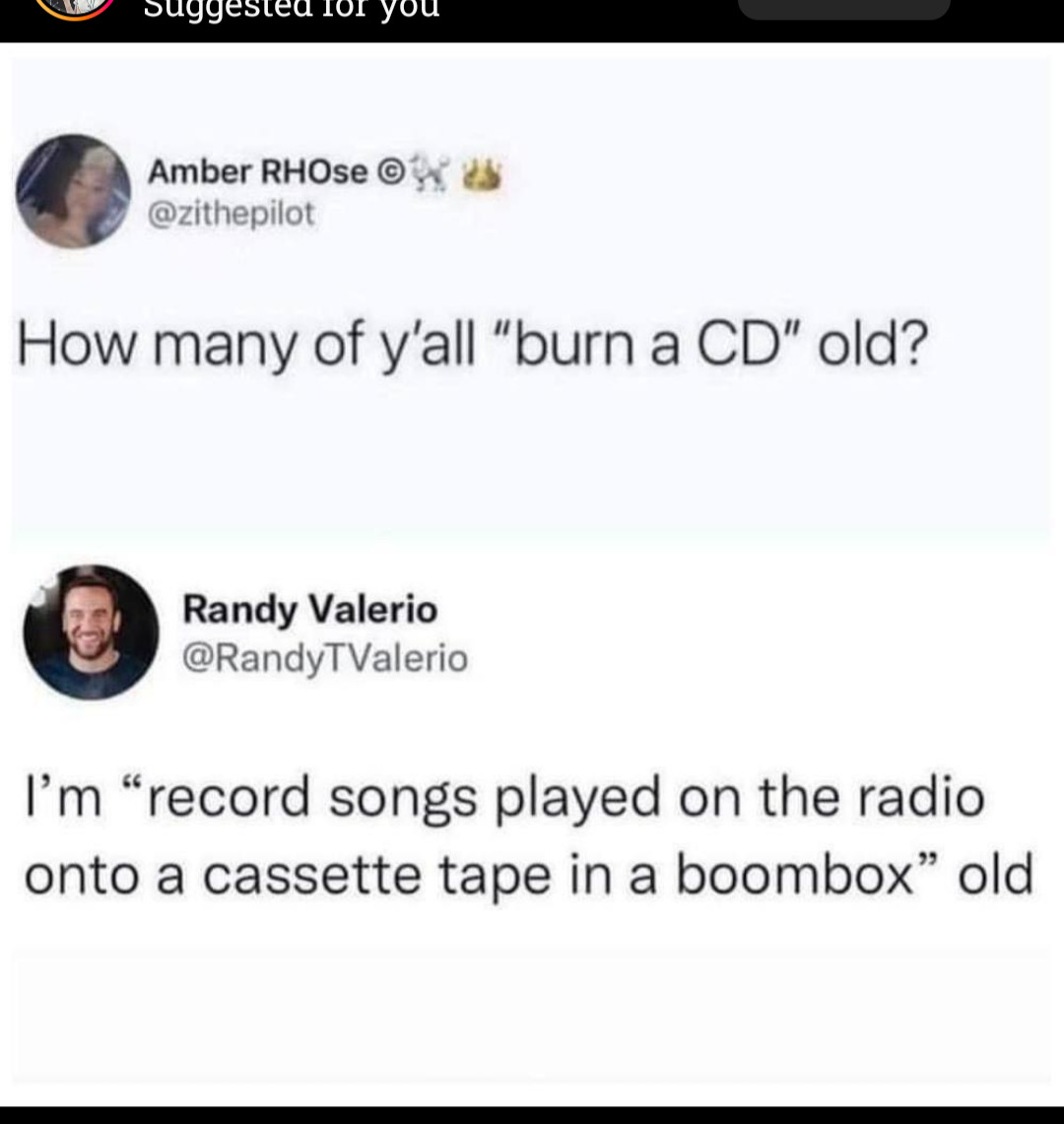The image size is (1064, 1124).
Task: Click the word "old?" in first tweet
Action: [x=873, y=344]
